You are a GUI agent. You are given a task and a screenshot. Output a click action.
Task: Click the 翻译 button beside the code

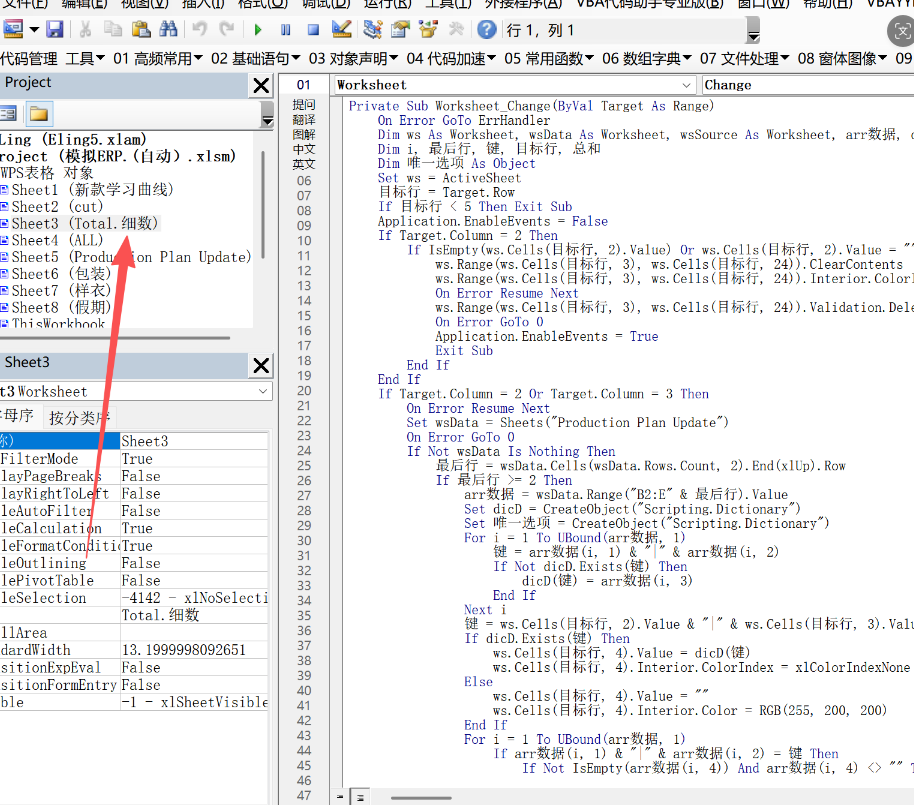point(304,119)
